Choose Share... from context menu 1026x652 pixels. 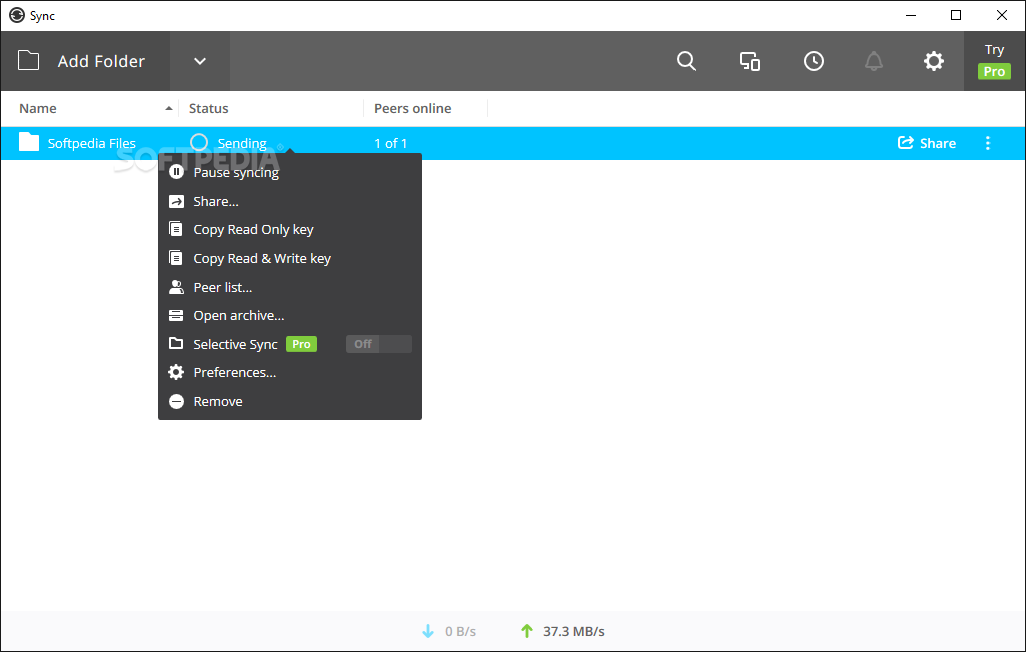290,201
